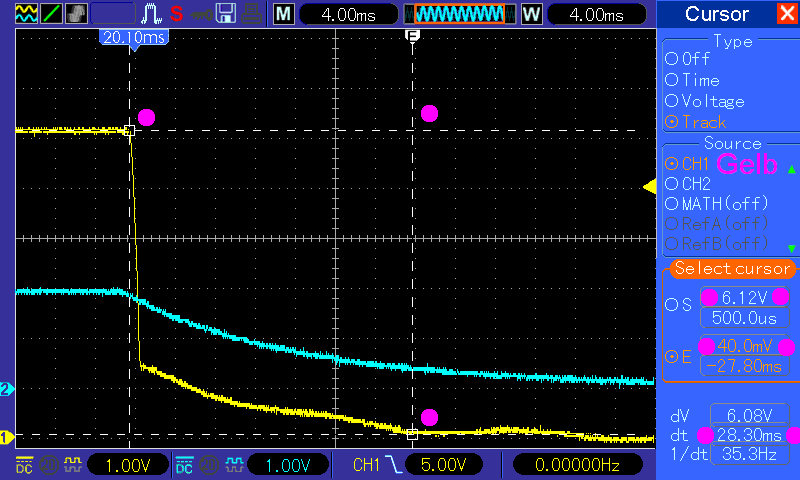Click the CH1 yellow DC coupling icon

24,465
